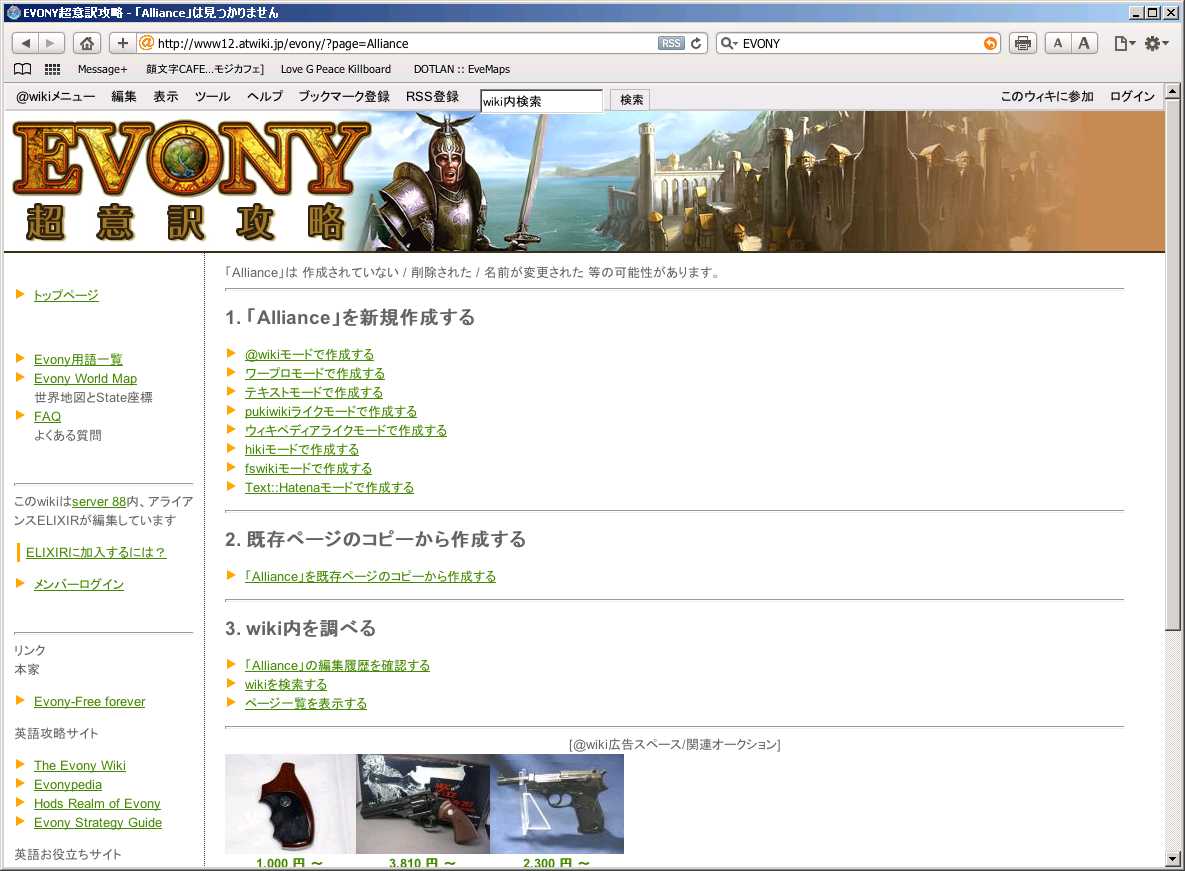Click fswikiモードで作成する link
The height and width of the screenshot is (871, 1185).
(308, 468)
